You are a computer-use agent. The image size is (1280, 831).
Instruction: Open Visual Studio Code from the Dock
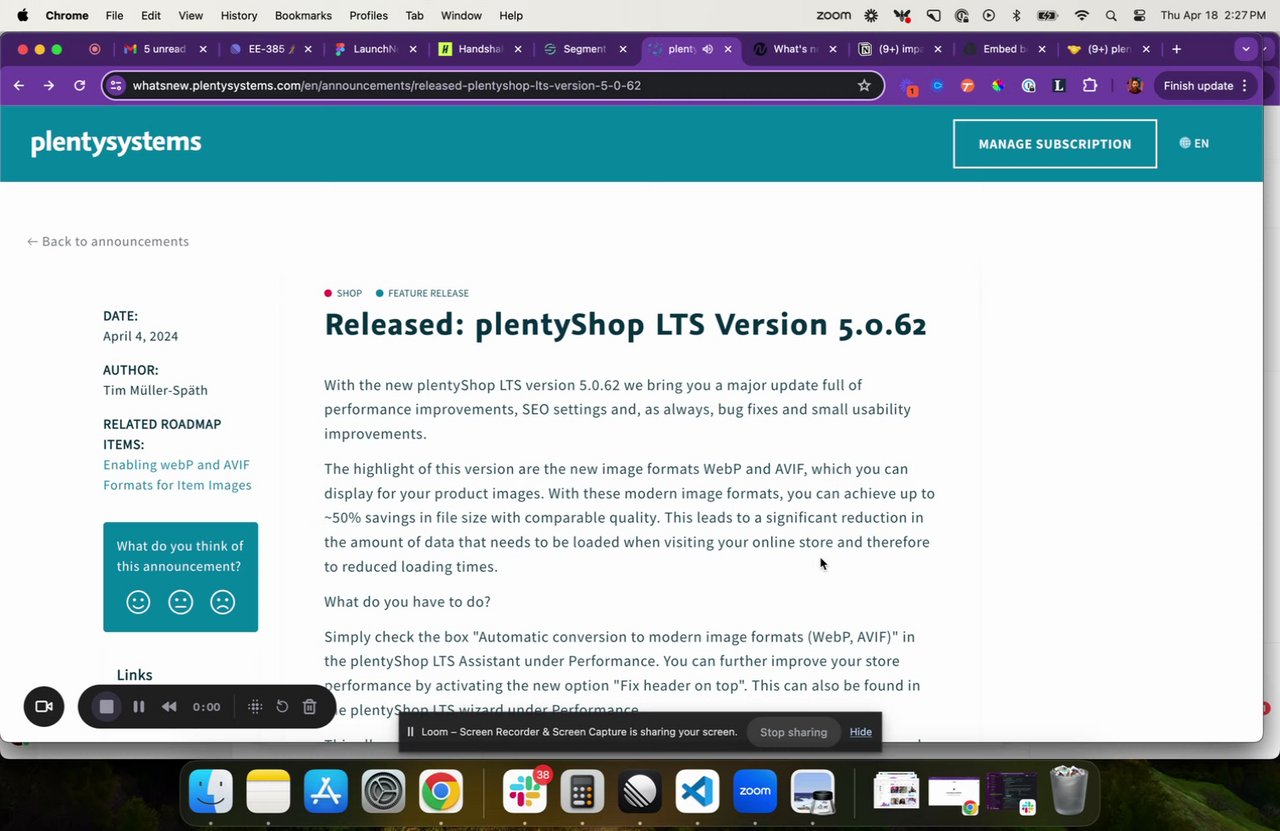[x=698, y=793]
